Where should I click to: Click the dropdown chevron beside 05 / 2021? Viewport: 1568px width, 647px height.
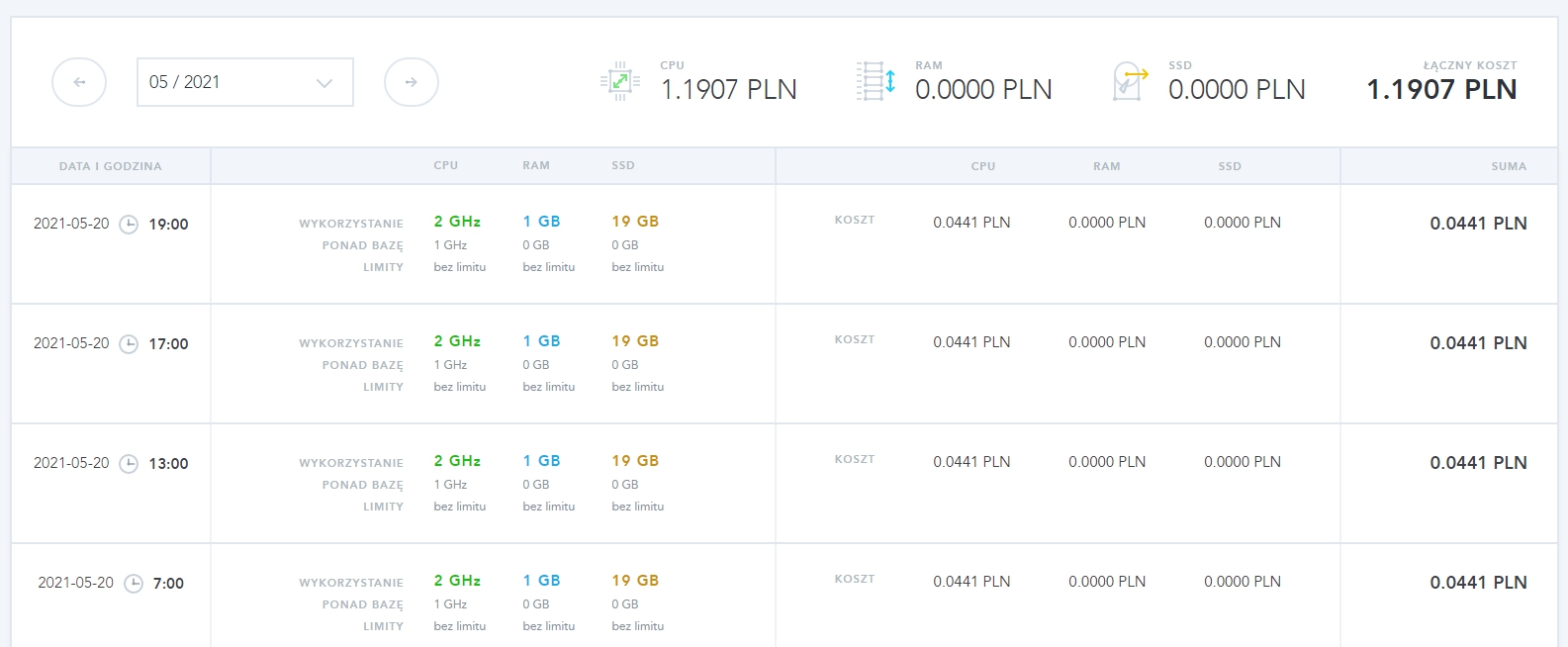coord(324,83)
